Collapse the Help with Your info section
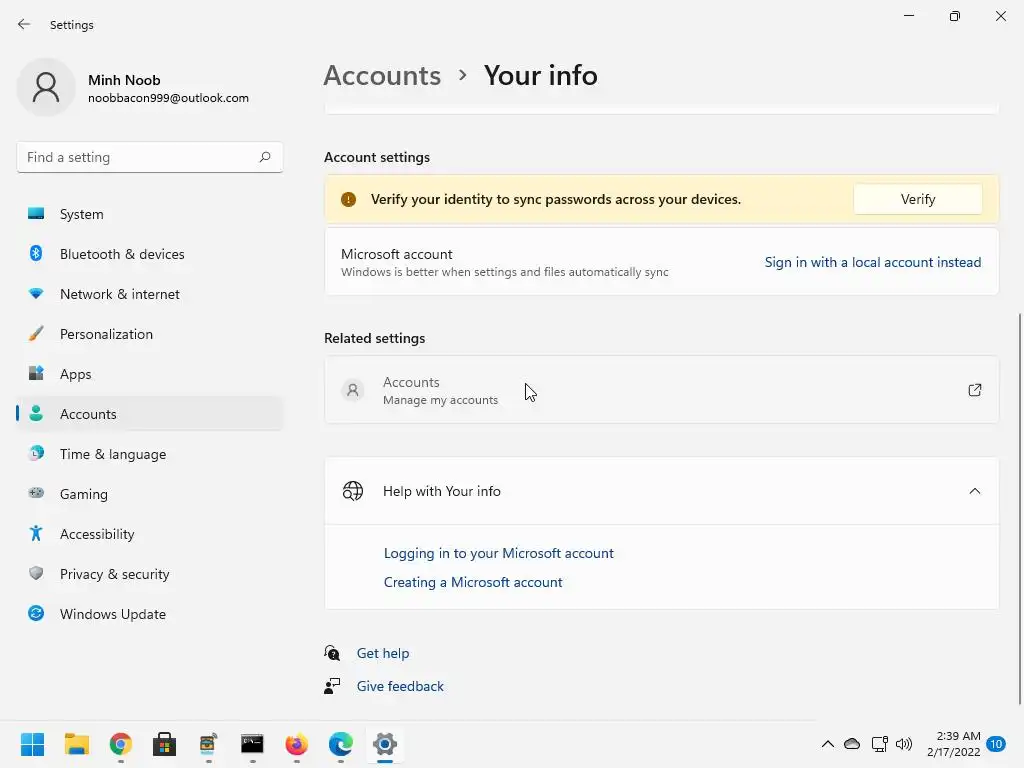1024x768 pixels. [x=975, y=491]
